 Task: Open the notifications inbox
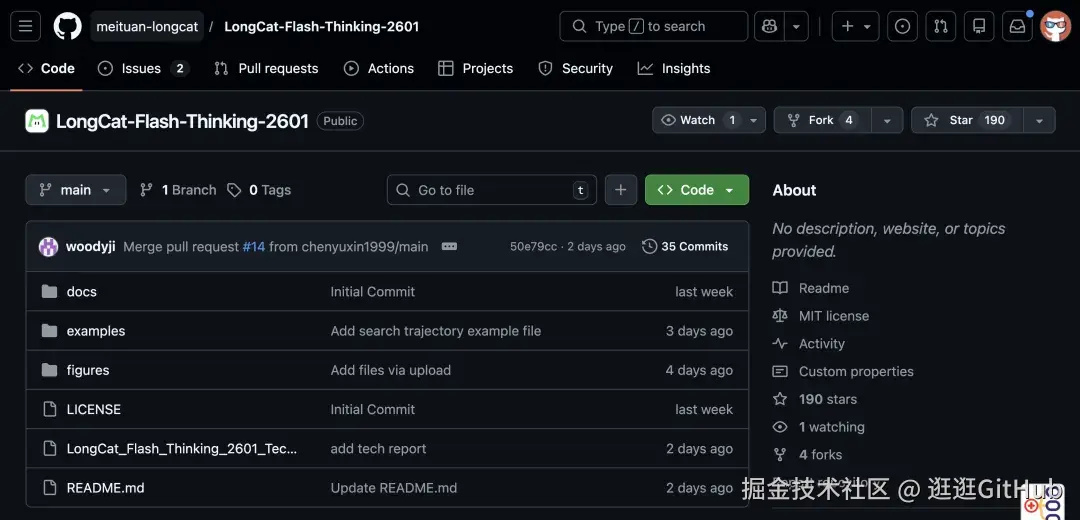click(x=1017, y=26)
